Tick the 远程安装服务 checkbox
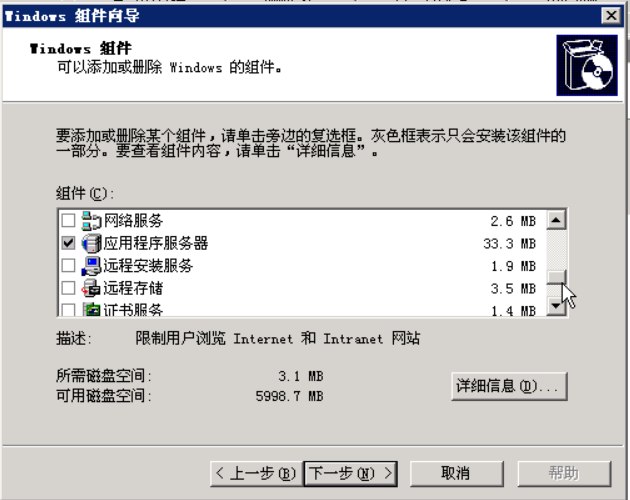630x500 pixels. [x=68, y=265]
